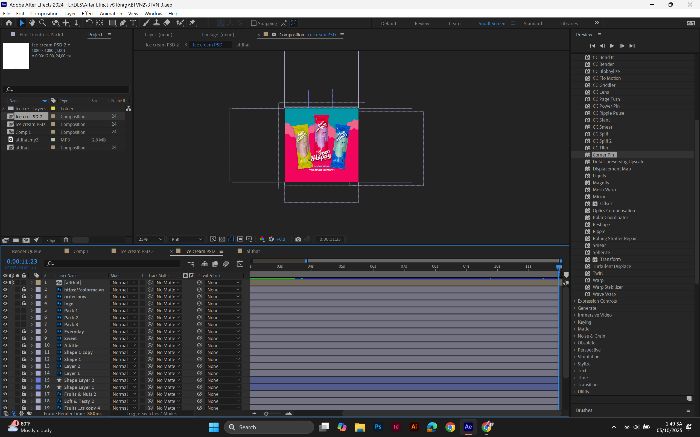This screenshot has height=437, width=700.
Task: Unlock layer 13 Layer 2 lock icon
Action: click(x=24, y=366)
